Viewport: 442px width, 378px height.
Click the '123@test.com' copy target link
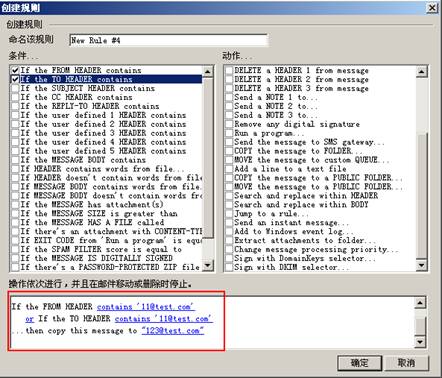(173, 331)
